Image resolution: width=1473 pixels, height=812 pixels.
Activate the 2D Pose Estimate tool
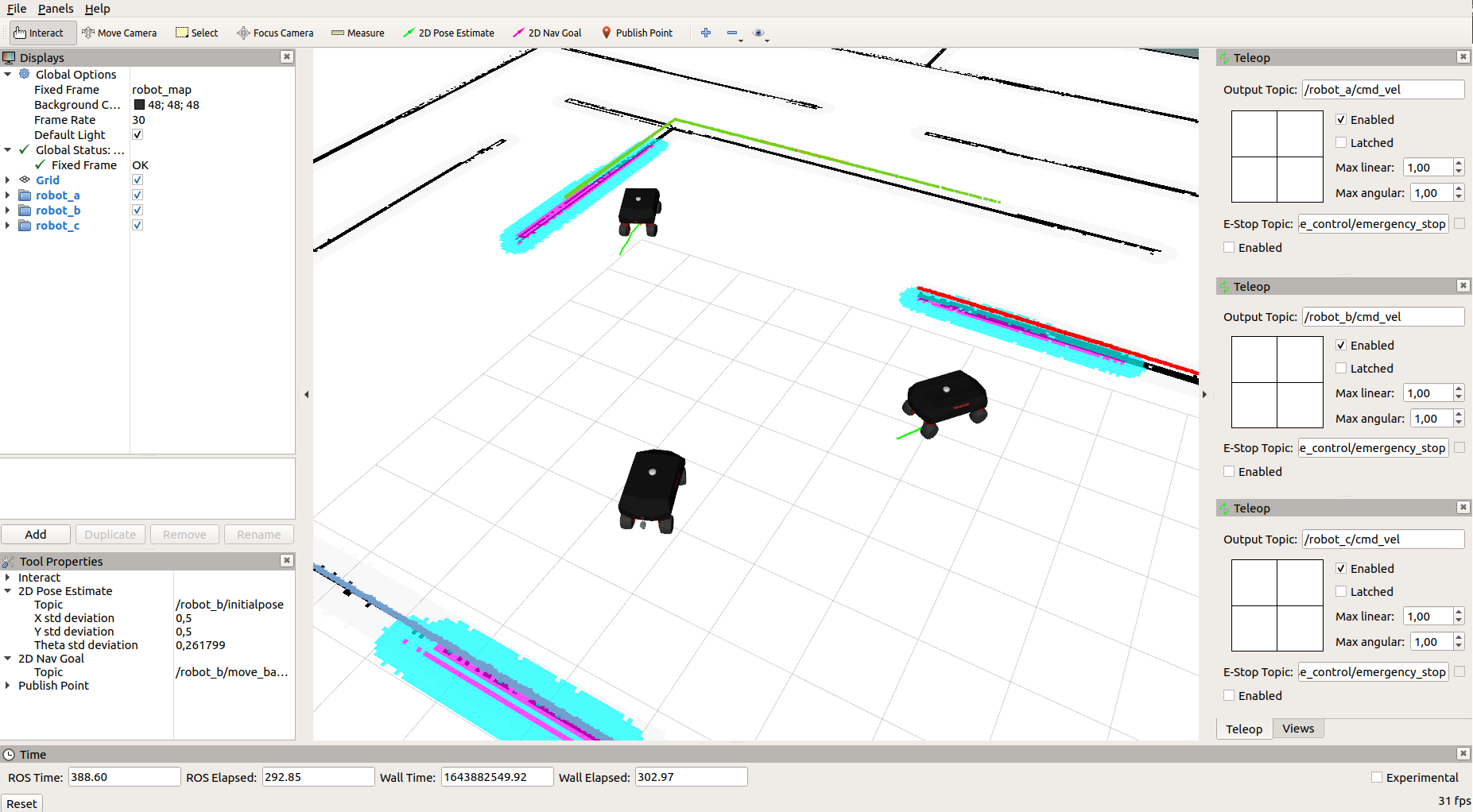pos(448,33)
